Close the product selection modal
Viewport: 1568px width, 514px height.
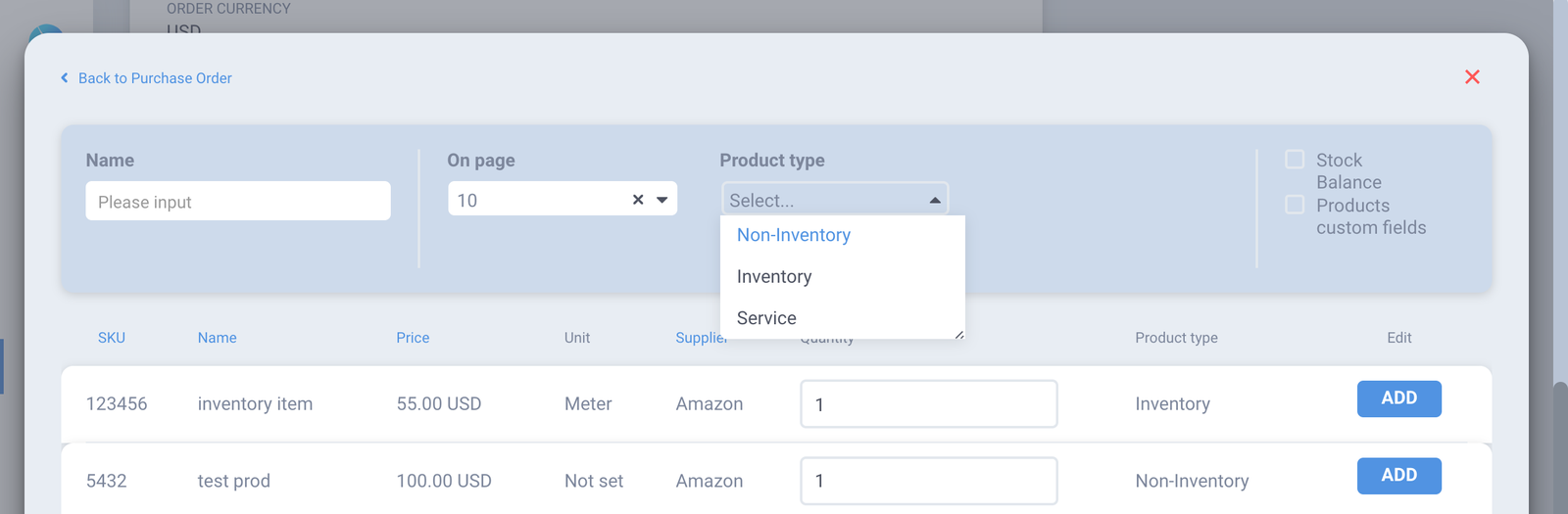point(1472,77)
